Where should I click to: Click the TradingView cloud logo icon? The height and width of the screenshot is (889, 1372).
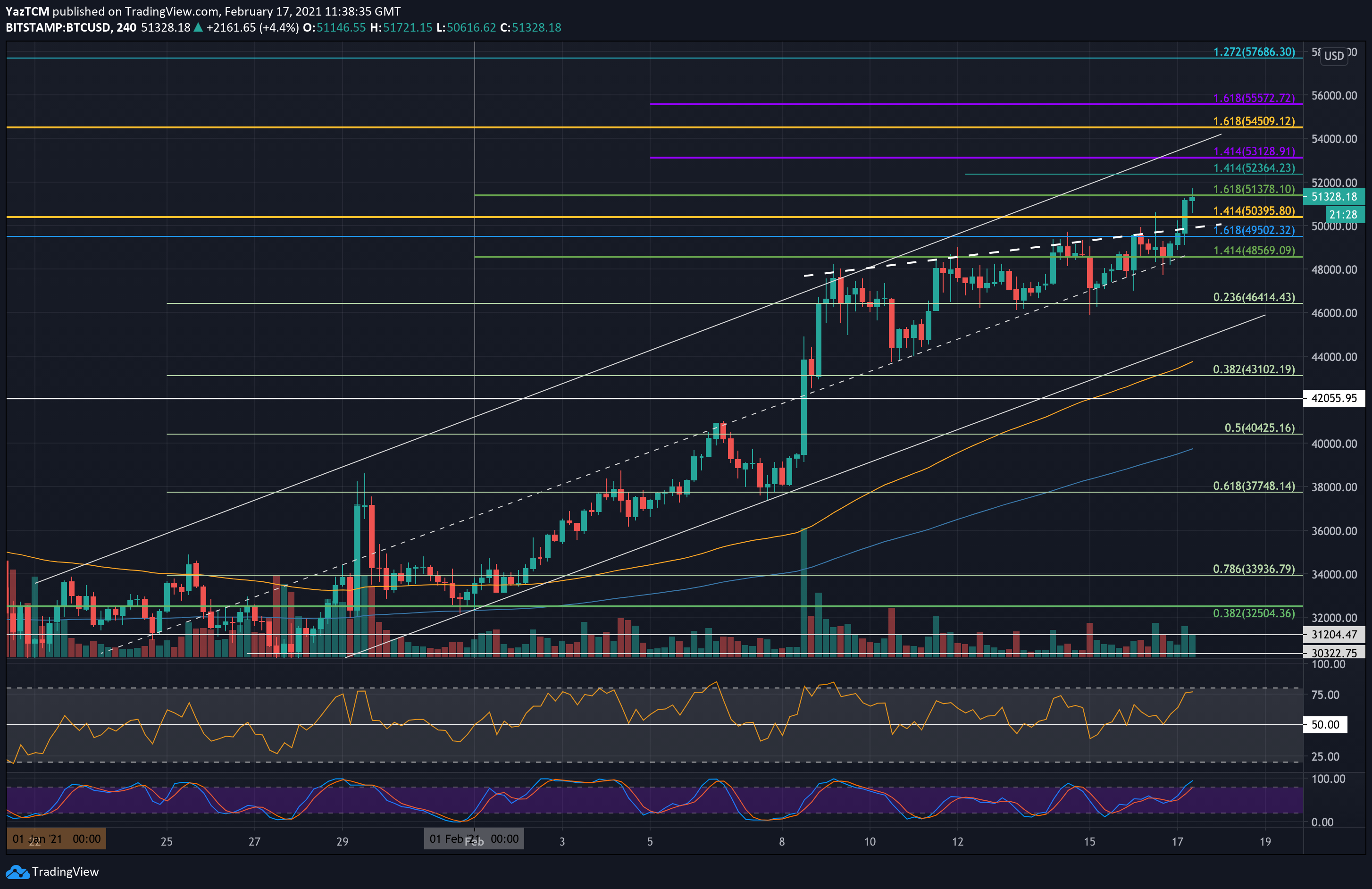tap(17, 872)
